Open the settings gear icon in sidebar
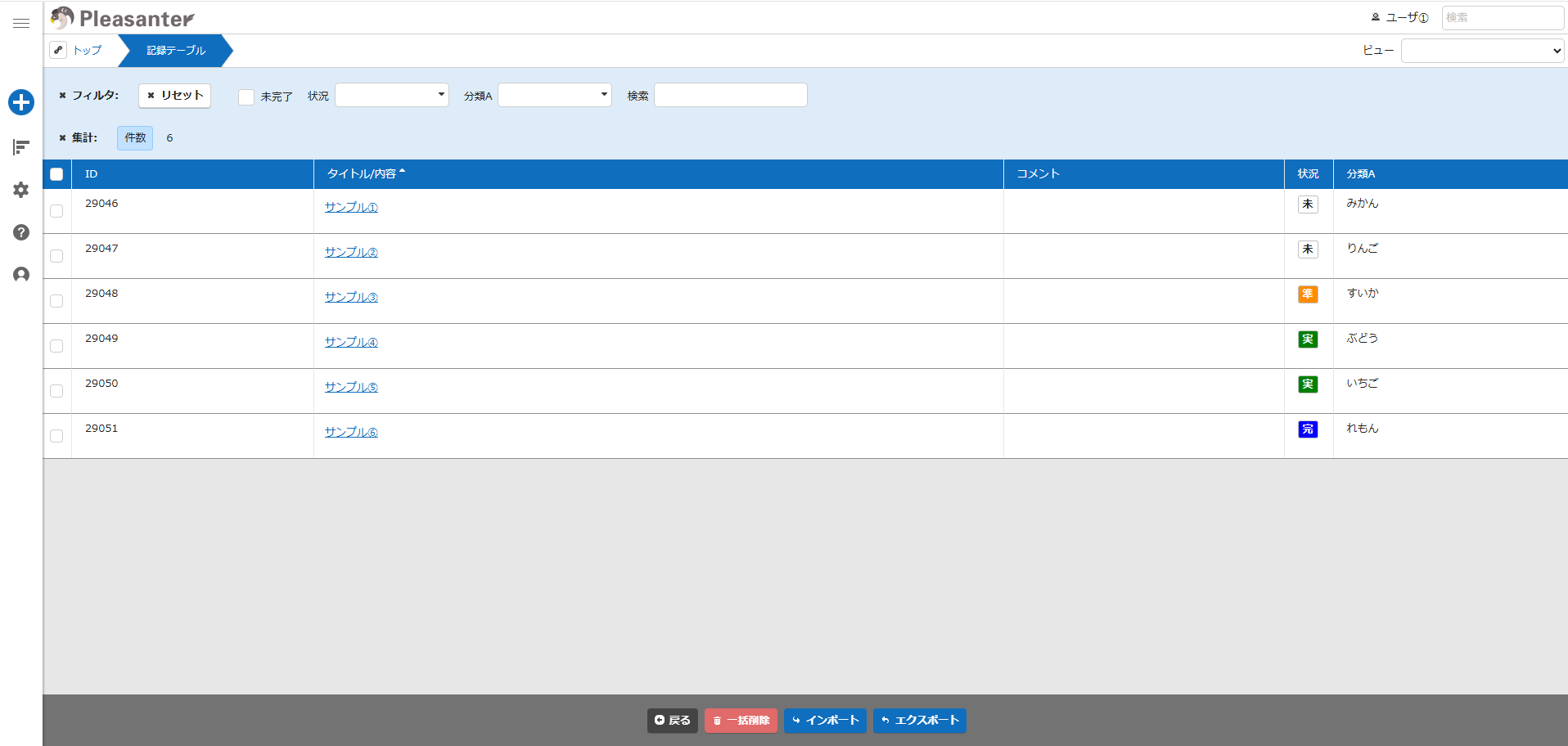The width and height of the screenshot is (1568, 746). [x=21, y=190]
